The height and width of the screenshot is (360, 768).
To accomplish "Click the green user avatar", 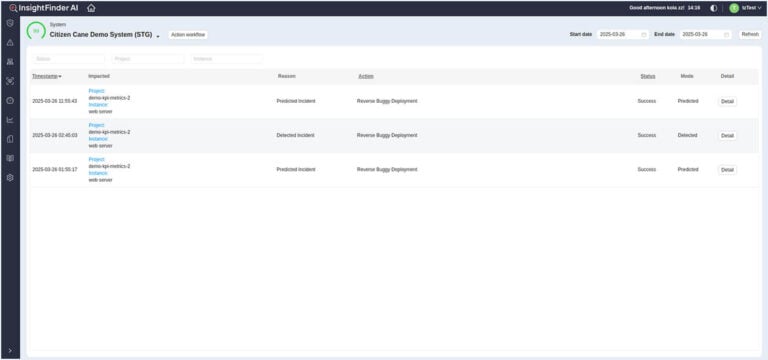I will click(734, 8).
